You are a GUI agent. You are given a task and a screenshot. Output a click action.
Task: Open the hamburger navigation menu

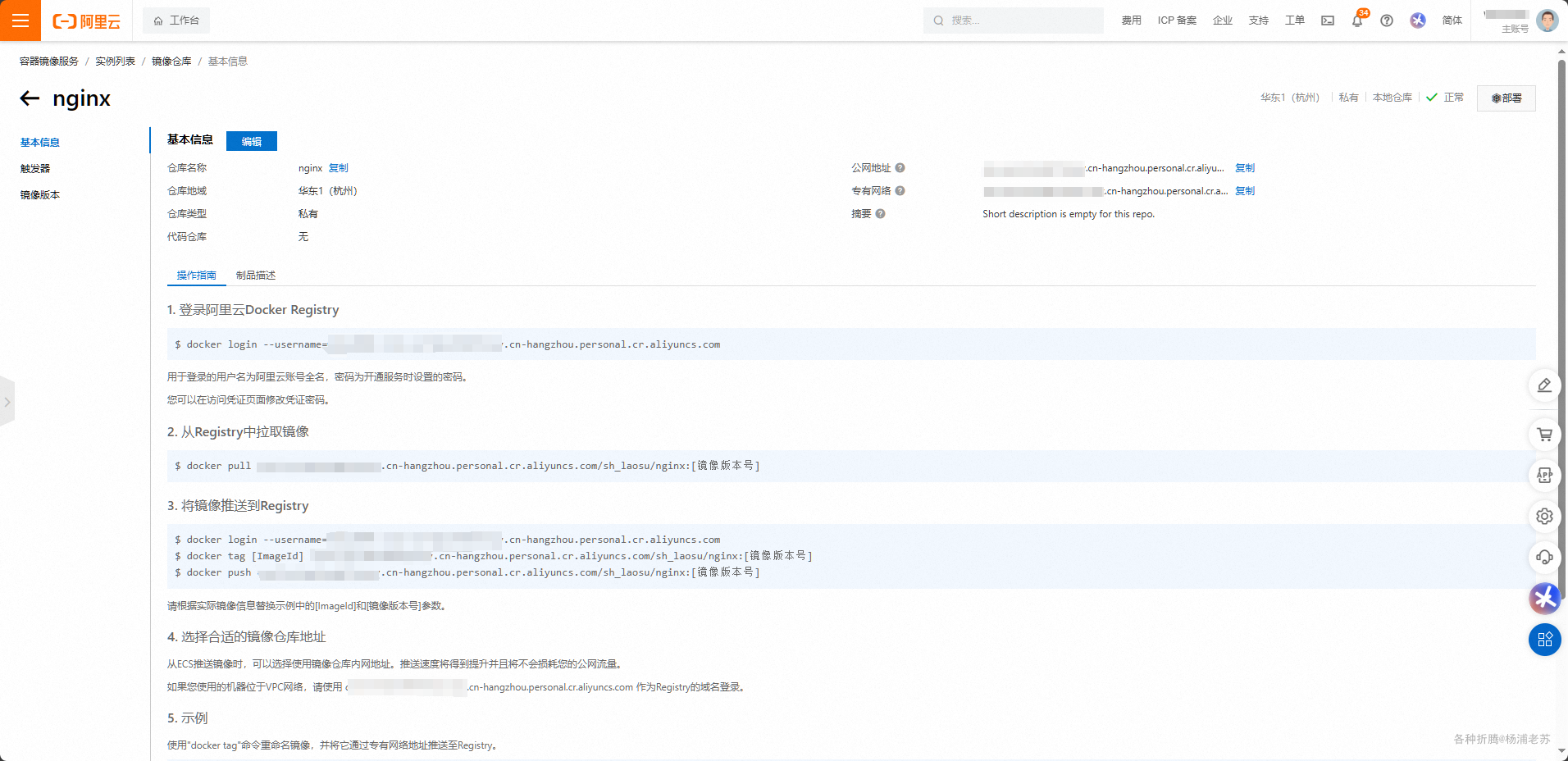[21, 21]
